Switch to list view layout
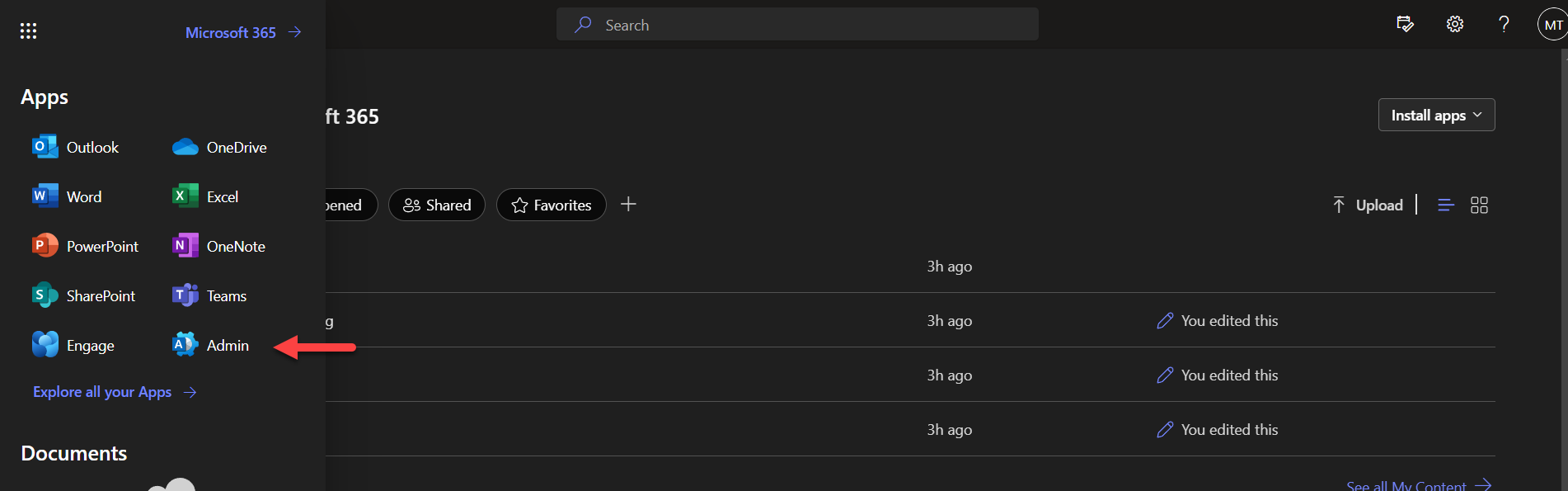 coord(1445,205)
